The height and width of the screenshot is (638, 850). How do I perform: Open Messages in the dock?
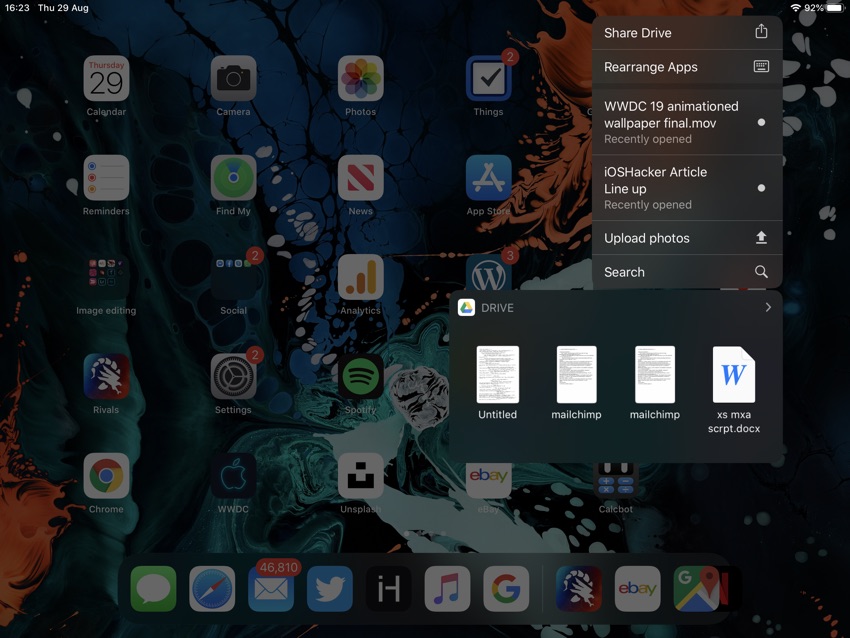point(153,589)
